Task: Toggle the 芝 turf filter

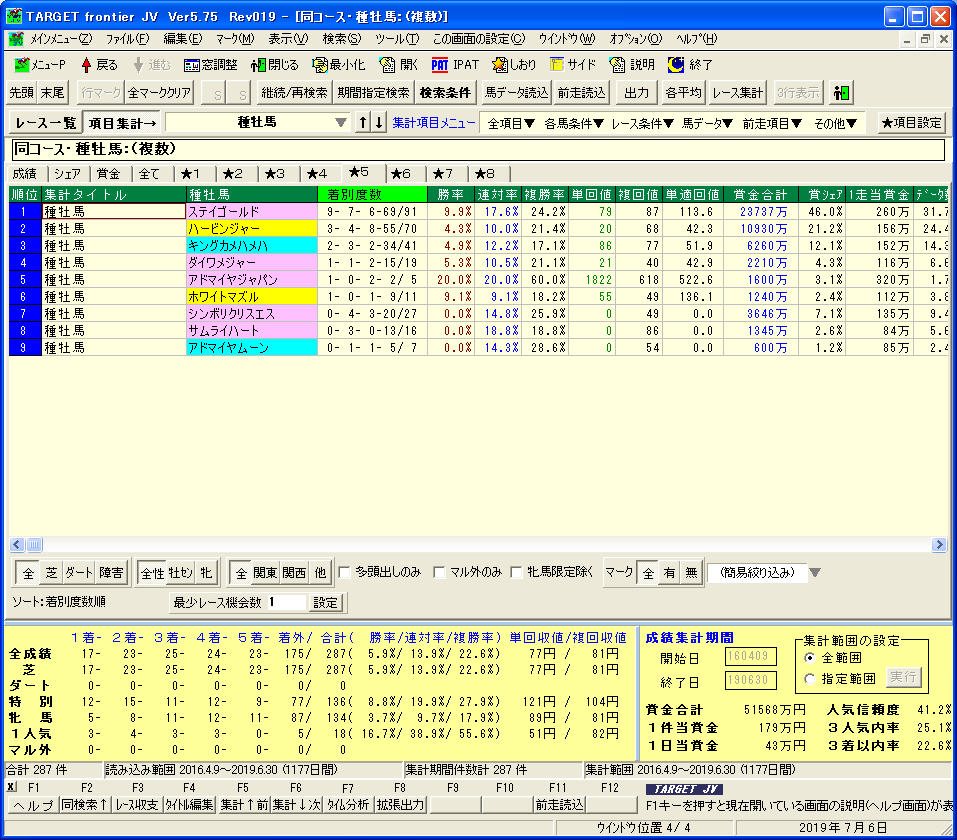Action: [x=51, y=573]
